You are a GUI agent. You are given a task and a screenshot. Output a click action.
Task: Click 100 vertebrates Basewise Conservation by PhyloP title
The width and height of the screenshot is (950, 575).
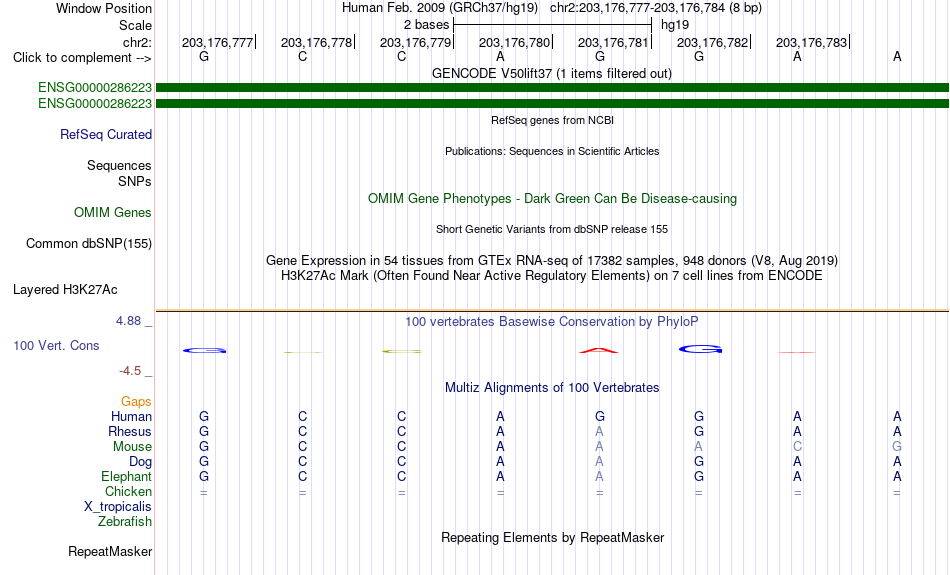click(552, 322)
